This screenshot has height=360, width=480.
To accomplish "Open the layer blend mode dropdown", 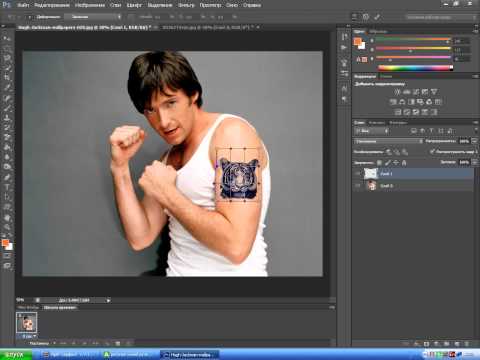I will 388,141.
